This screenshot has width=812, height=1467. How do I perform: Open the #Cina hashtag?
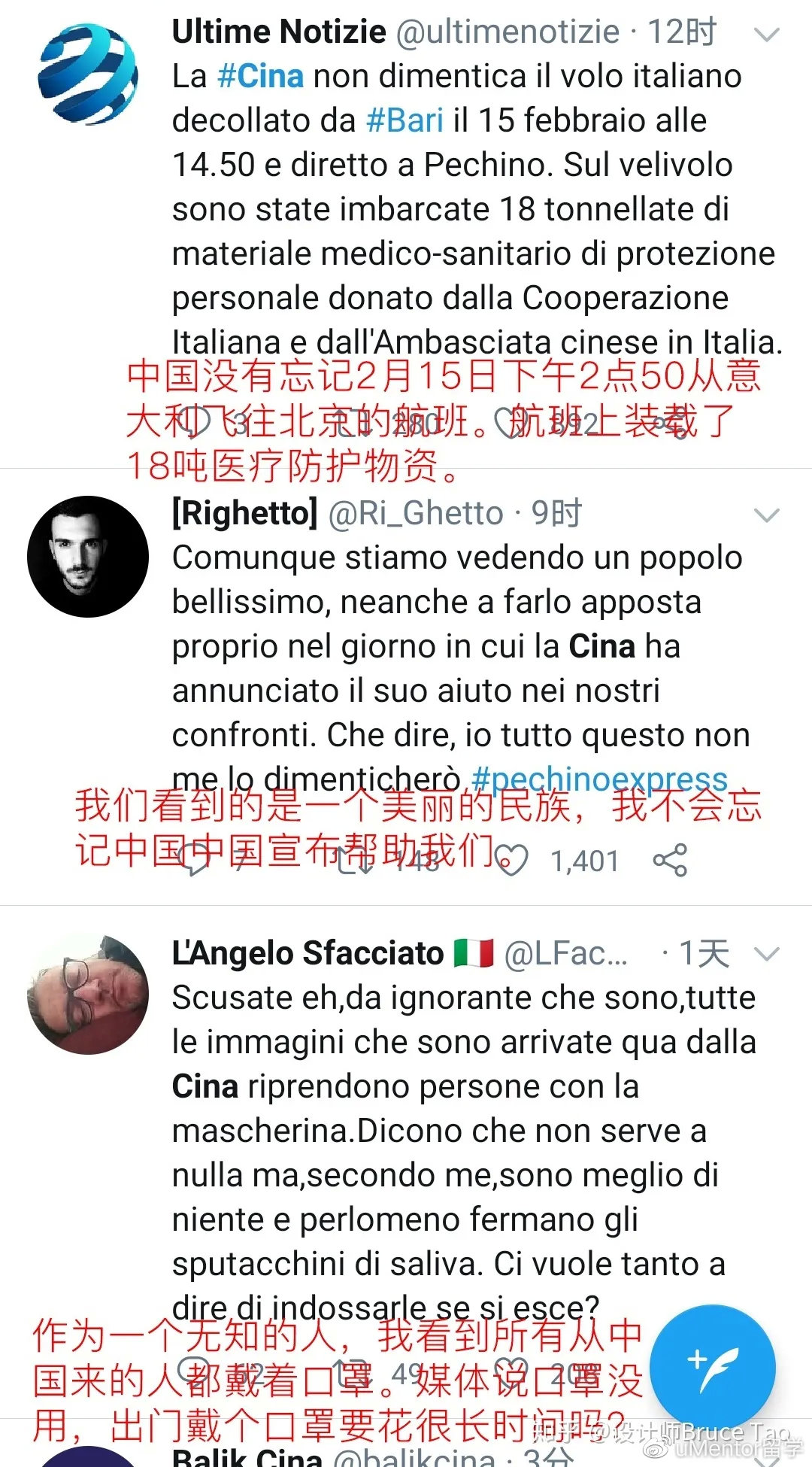tap(260, 76)
